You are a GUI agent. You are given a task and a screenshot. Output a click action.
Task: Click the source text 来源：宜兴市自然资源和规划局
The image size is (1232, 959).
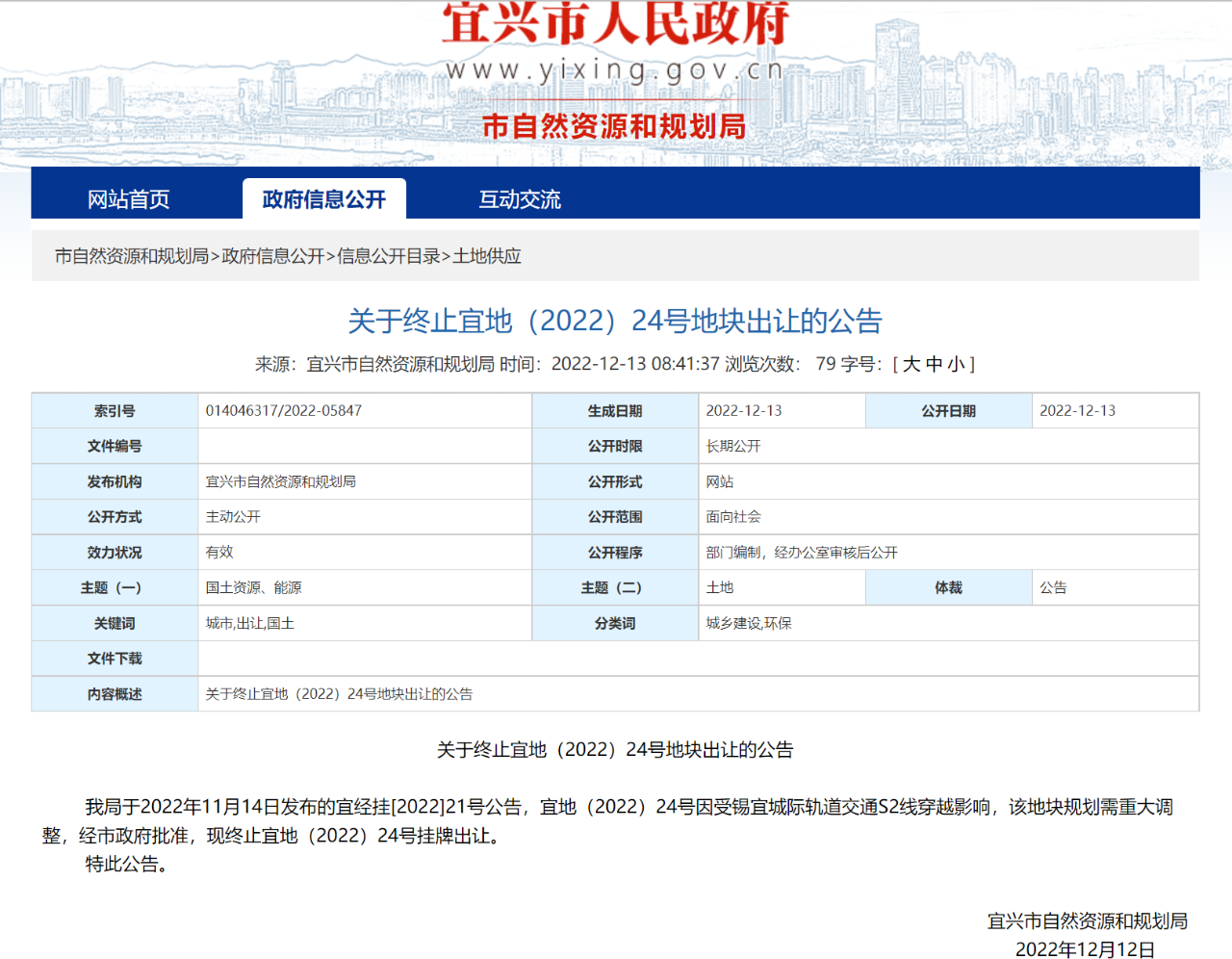tap(374, 364)
